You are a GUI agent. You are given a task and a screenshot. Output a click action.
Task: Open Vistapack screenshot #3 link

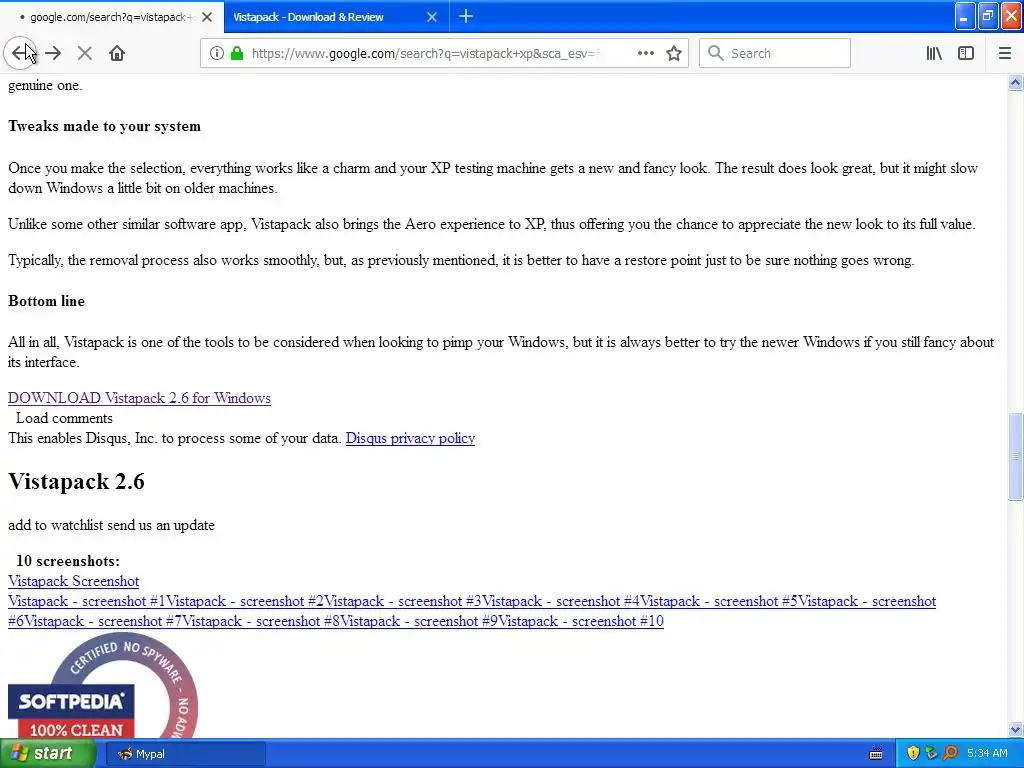point(403,601)
